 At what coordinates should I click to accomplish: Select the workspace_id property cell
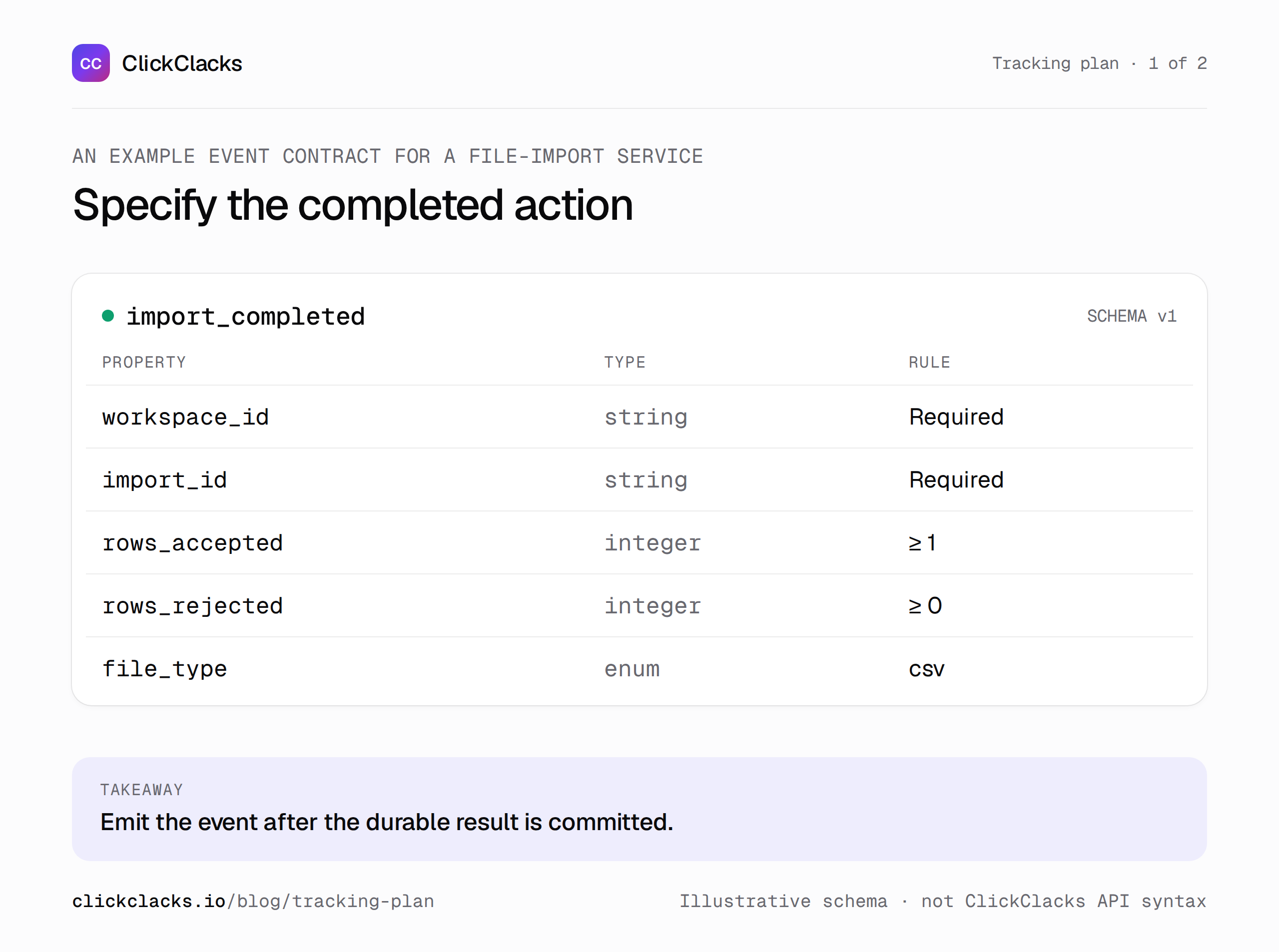pyautogui.click(x=185, y=417)
